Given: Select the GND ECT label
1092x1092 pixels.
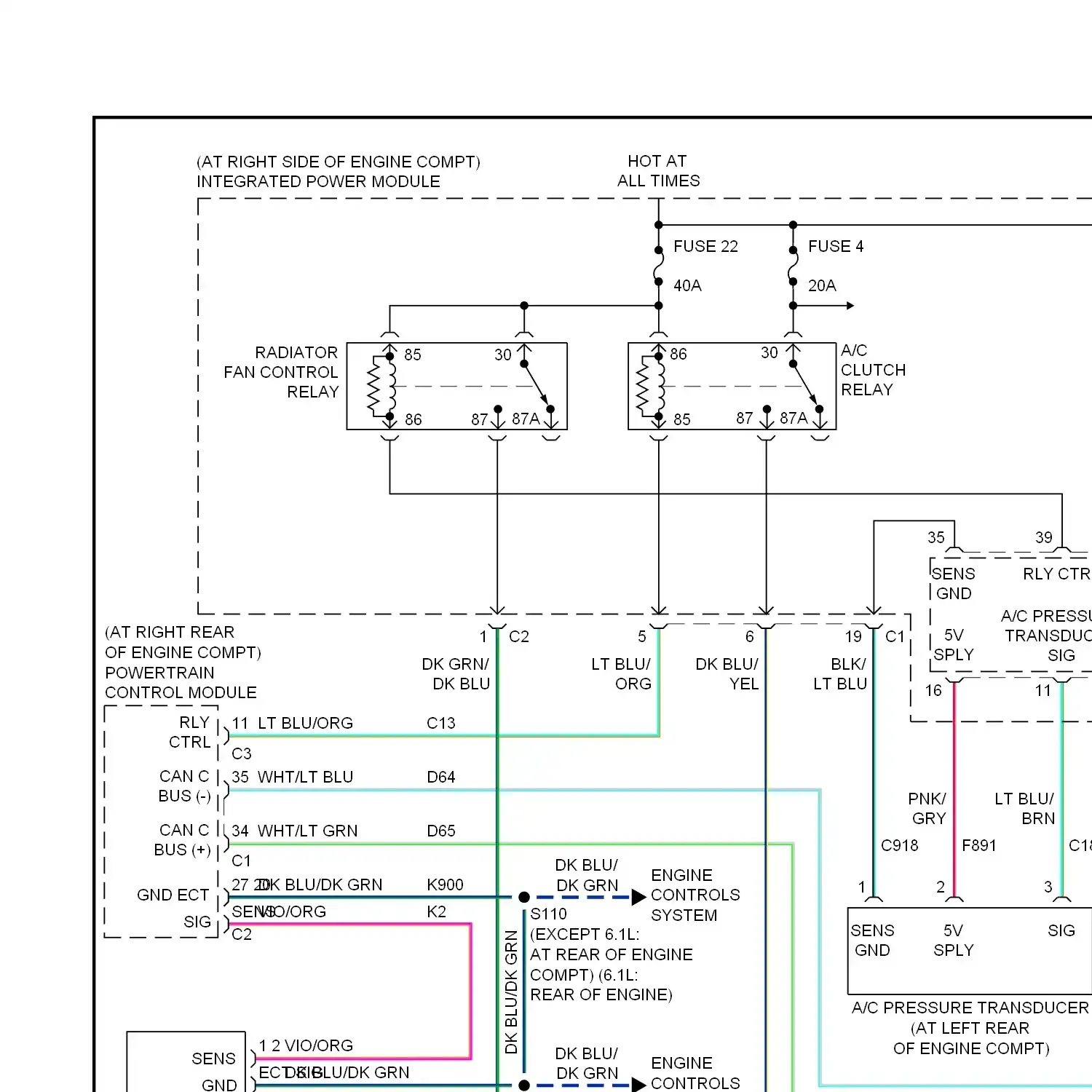Looking at the screenshot, I should (x=173, y=895).
